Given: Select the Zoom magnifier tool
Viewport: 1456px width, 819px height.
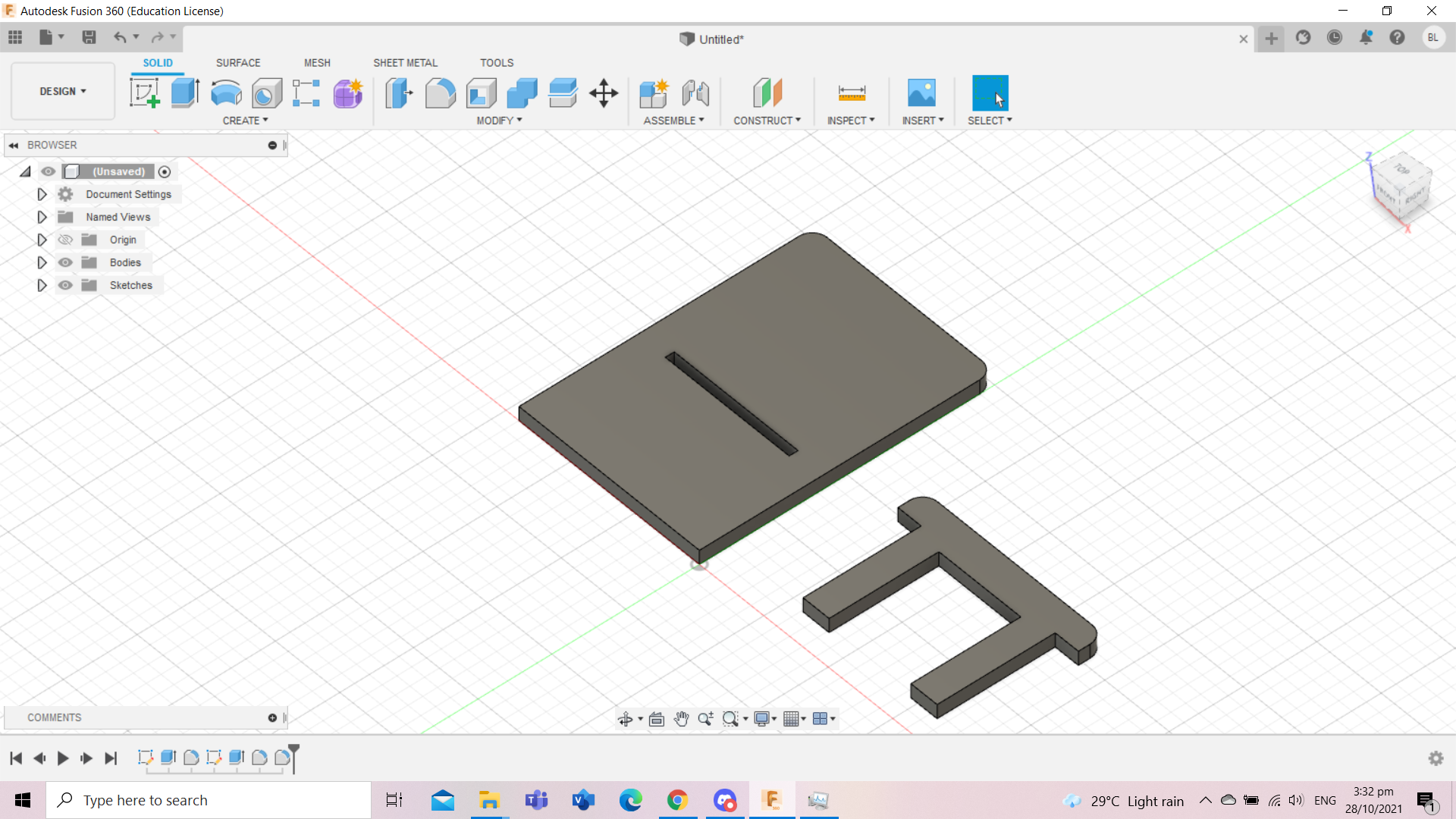Looking at the screenshot, I should pyautogui.click(x=705, y=719).
